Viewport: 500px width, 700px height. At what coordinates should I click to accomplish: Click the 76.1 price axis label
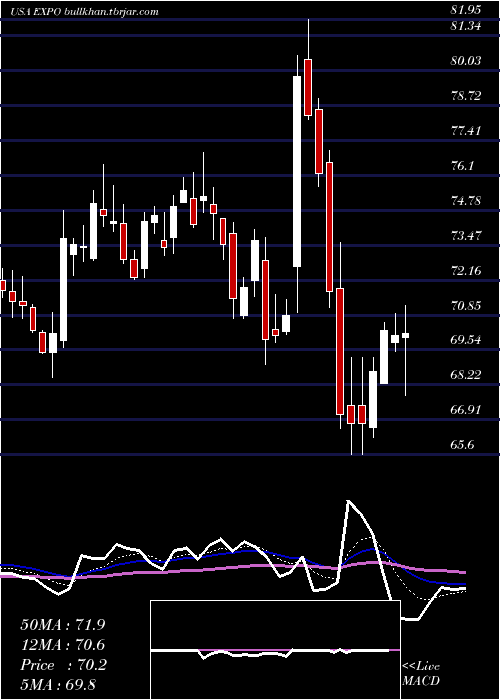[x=462, y=166]
